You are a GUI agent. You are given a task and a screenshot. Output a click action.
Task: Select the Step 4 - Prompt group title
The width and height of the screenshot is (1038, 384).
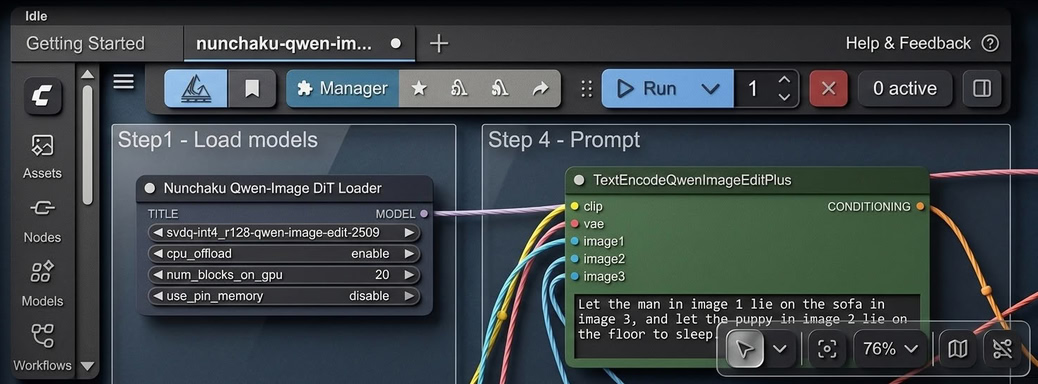[564, 140]
